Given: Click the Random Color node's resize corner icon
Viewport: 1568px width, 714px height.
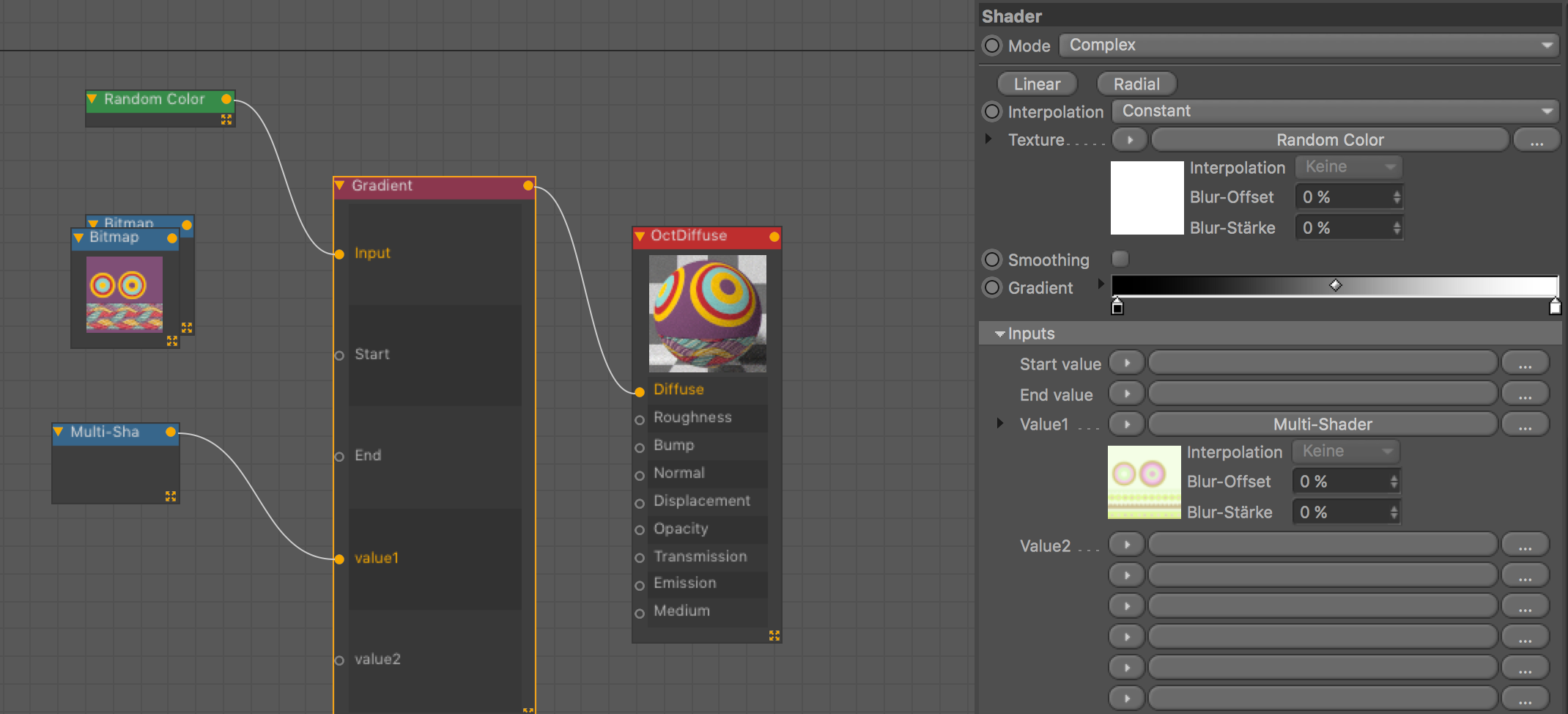Looking at the screenshot, I should 226,119.
